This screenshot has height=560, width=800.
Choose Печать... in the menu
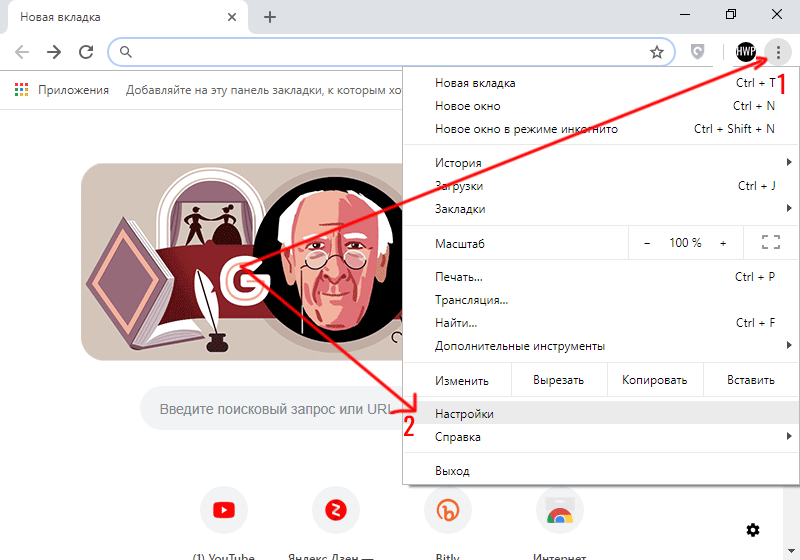point(601,277)
